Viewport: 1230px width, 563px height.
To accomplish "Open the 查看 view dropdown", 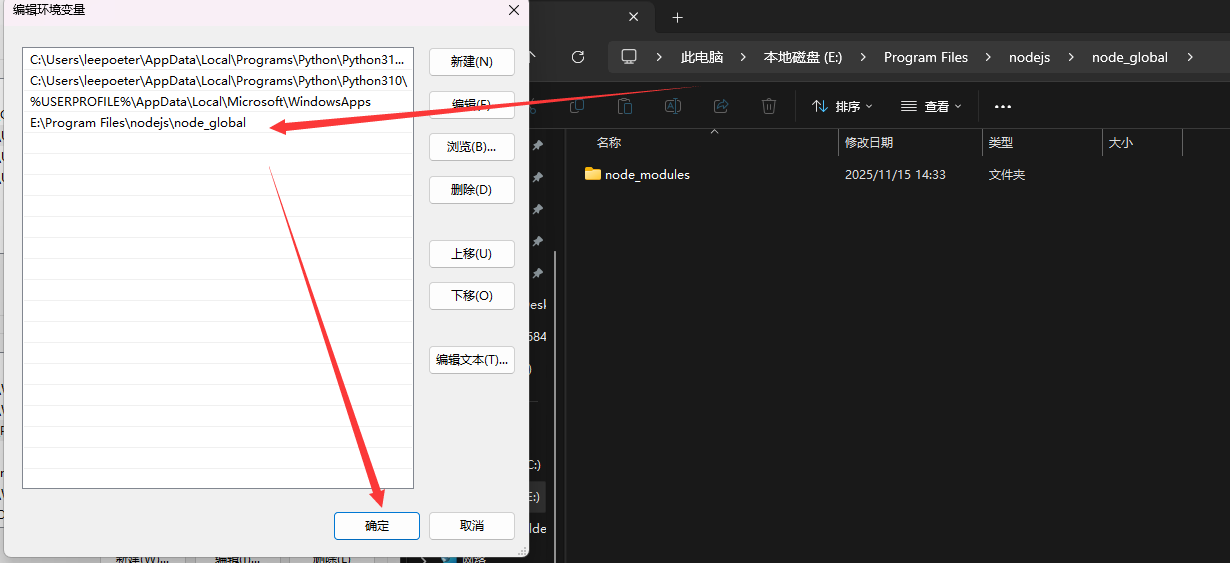I will (x=931, y=106).
